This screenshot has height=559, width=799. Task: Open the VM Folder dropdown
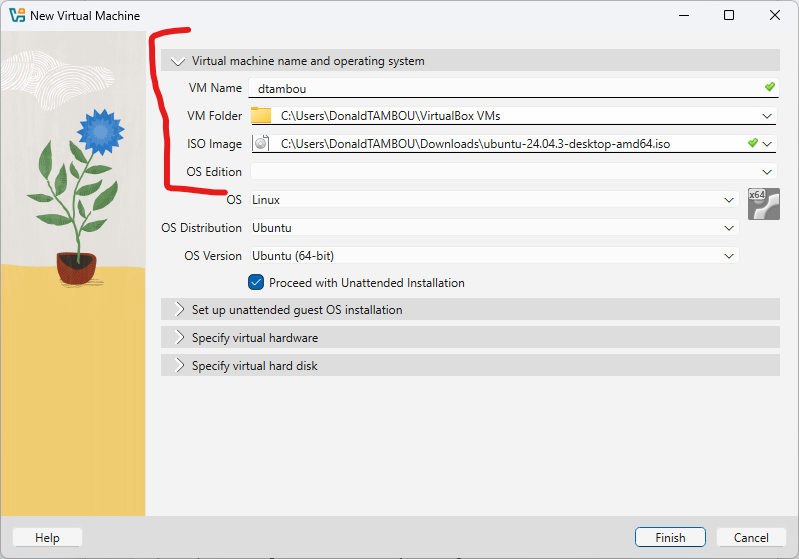(x=766, y=116)
